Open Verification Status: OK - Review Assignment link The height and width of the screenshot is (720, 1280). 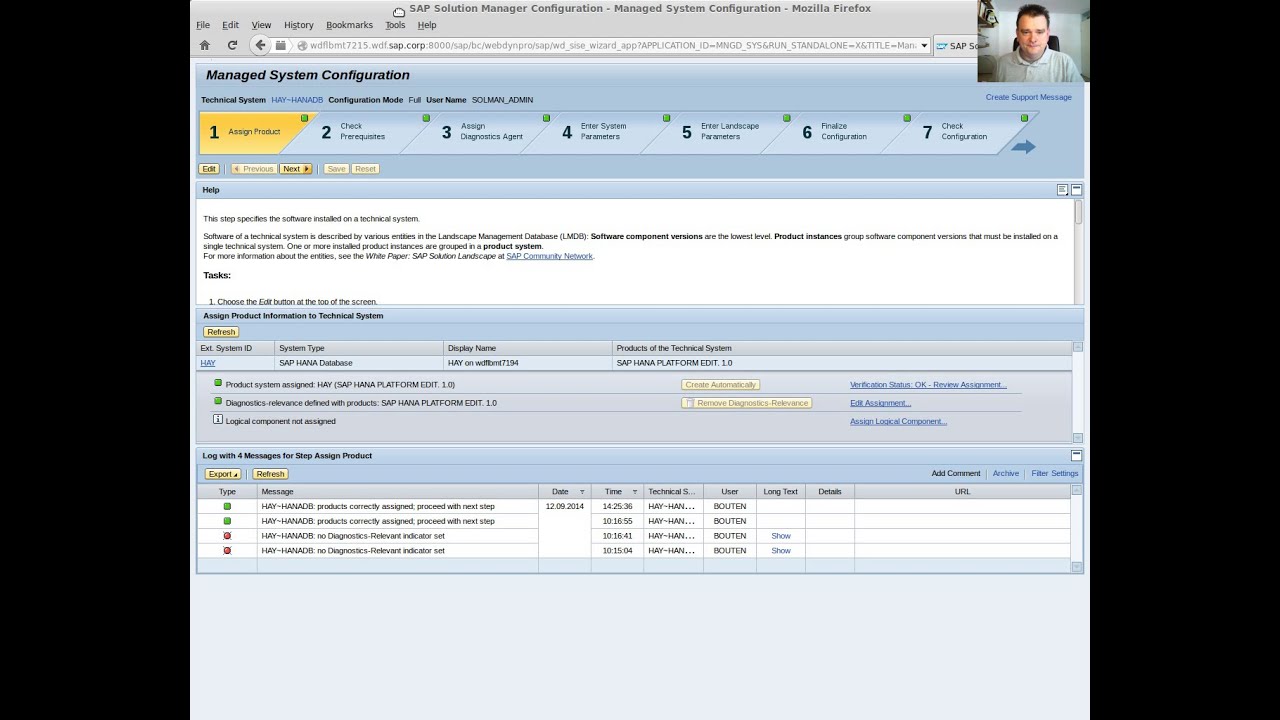[928, 385]
